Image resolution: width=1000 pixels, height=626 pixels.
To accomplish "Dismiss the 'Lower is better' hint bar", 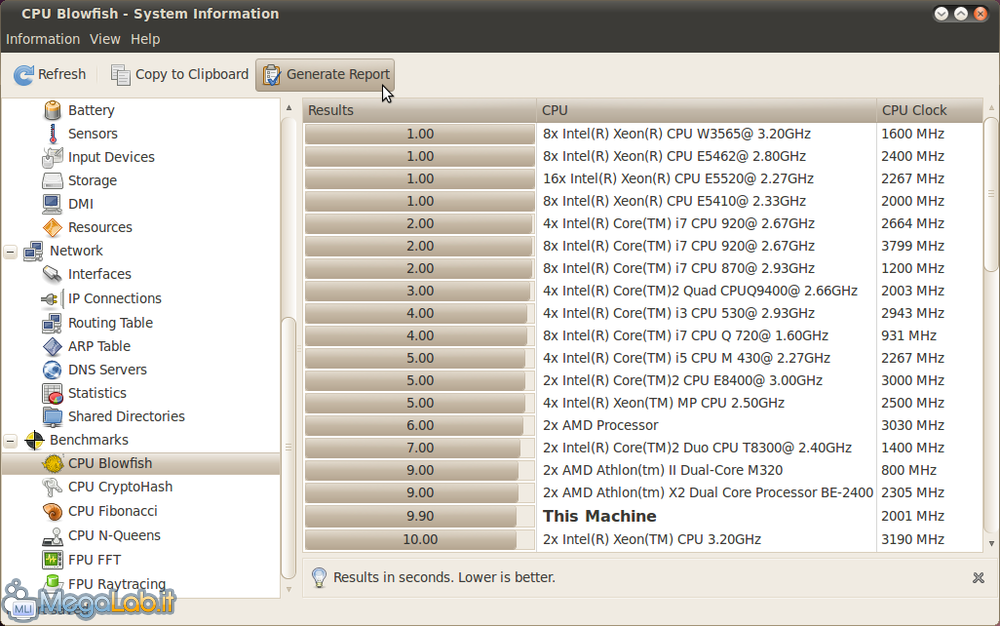I will point(978,578).
